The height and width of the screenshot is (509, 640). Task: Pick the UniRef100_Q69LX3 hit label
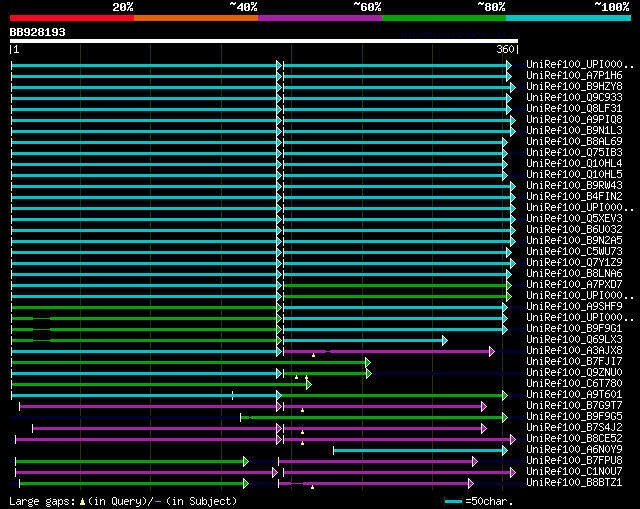[x=574, y=340]
